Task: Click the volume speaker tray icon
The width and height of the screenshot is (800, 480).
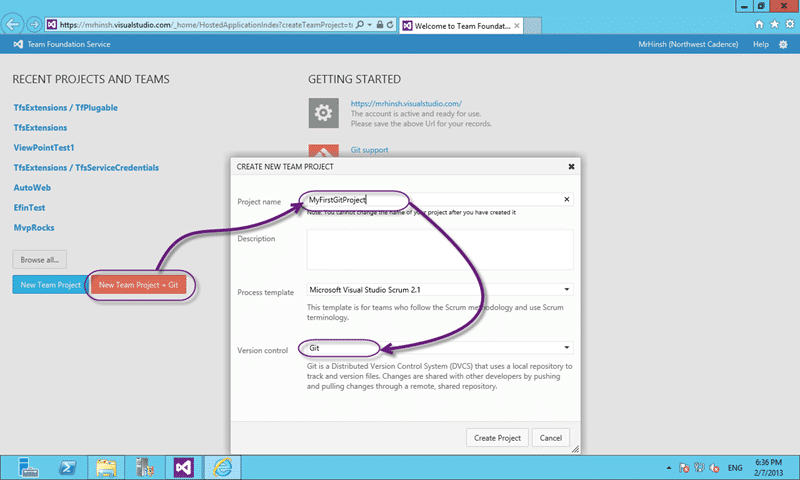Action: [715, 468]
